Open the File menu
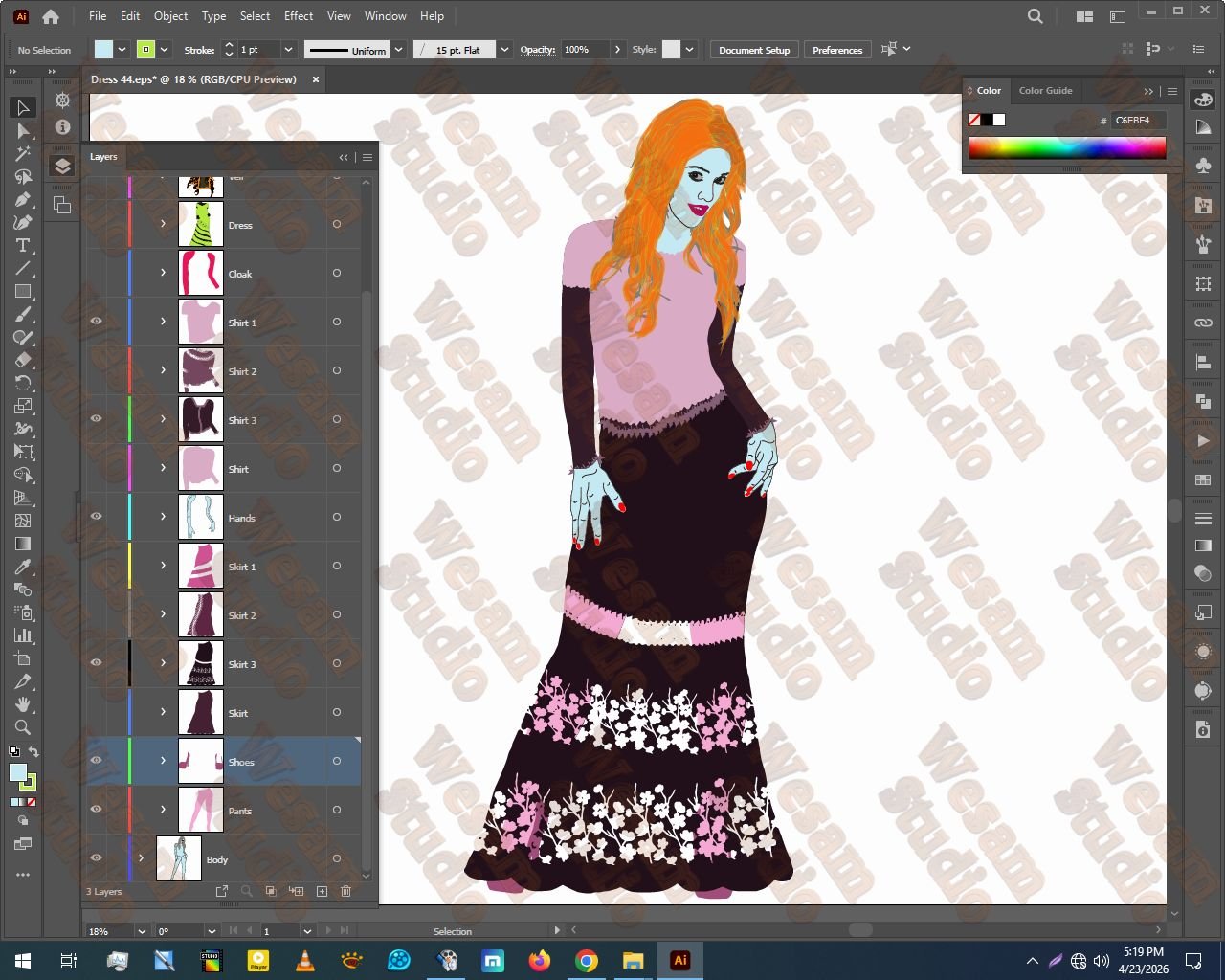 point(98,16)
